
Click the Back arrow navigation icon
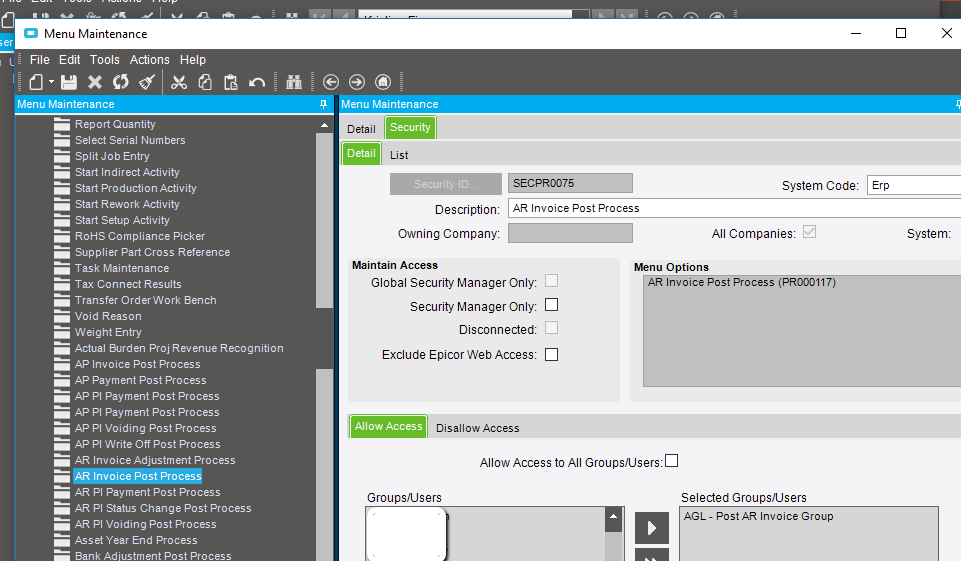[331, 82]
